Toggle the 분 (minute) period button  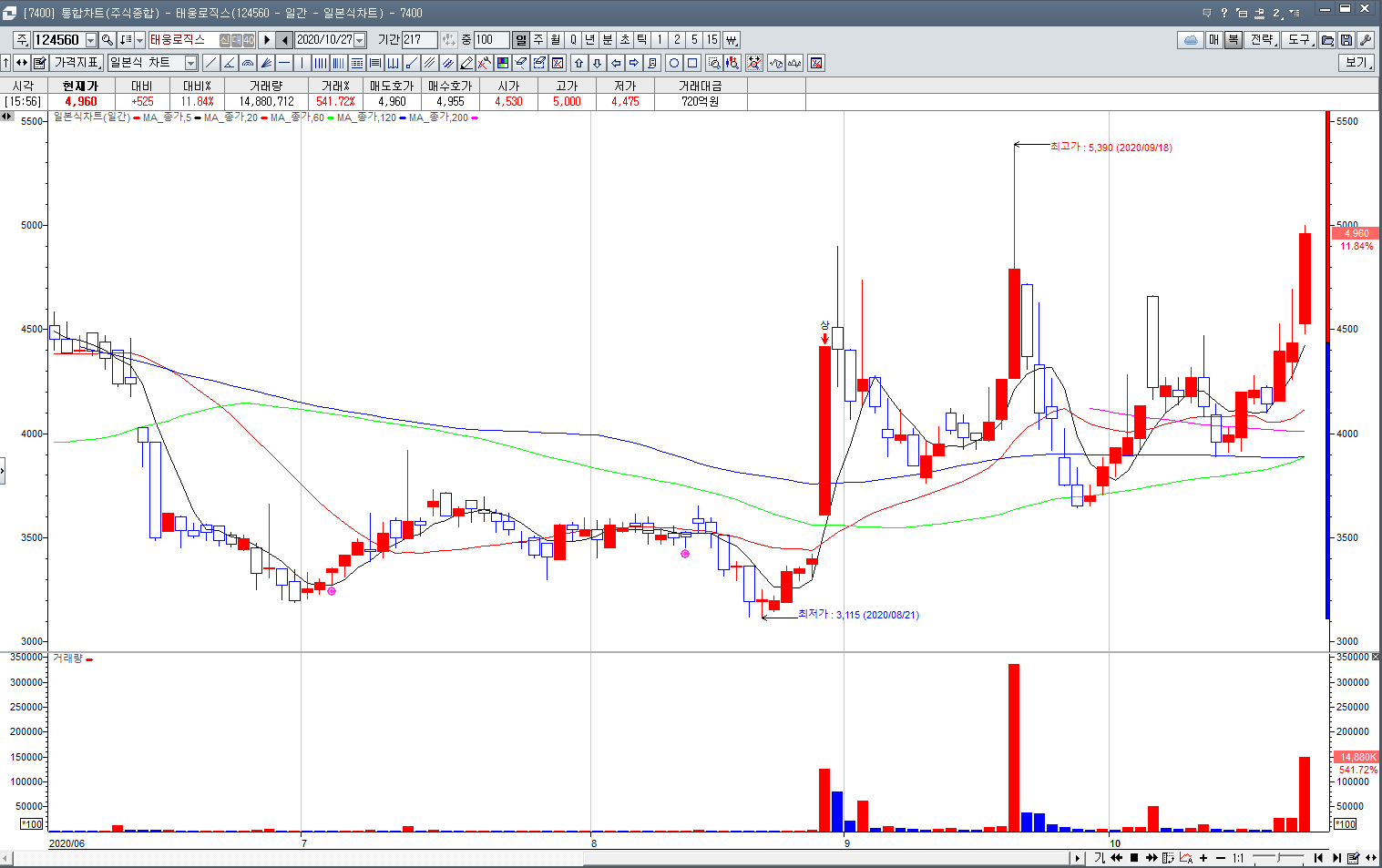pos(607,40)
